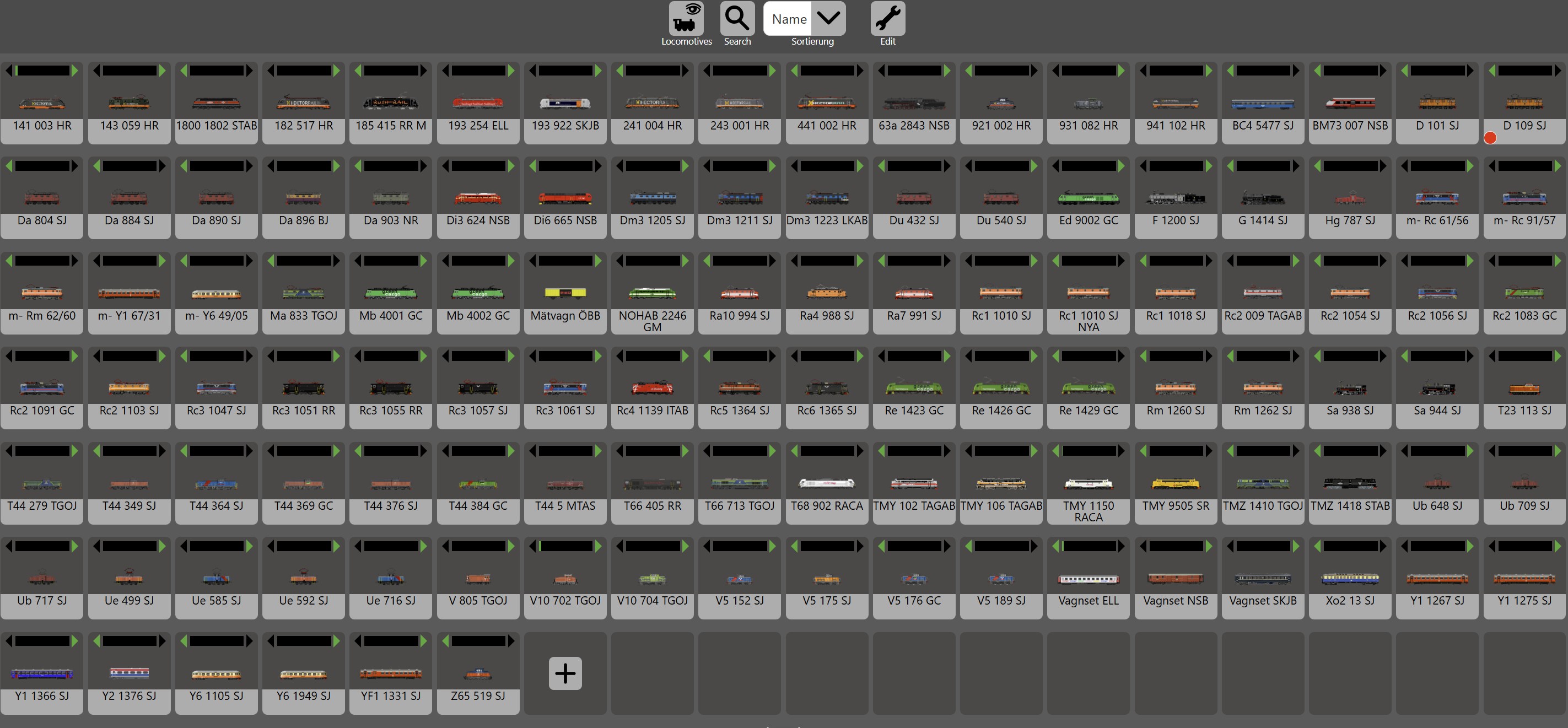Select the Mätvagn ÖBB wagon image
Screen dimensions: 1568x728
tap(565, 293)
